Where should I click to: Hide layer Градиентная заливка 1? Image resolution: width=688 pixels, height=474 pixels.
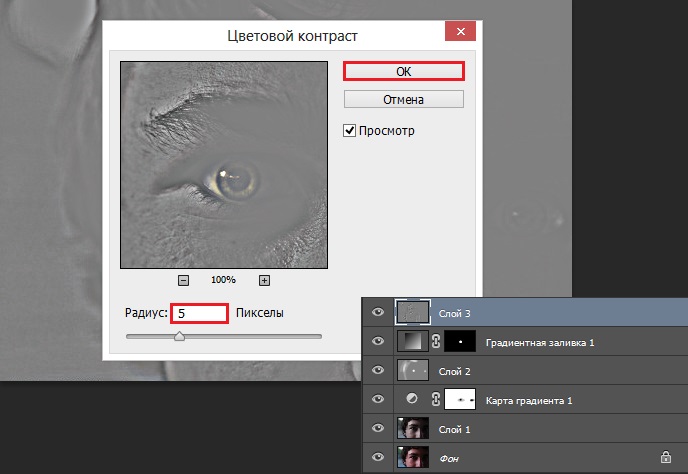click(x=378, y=341)
